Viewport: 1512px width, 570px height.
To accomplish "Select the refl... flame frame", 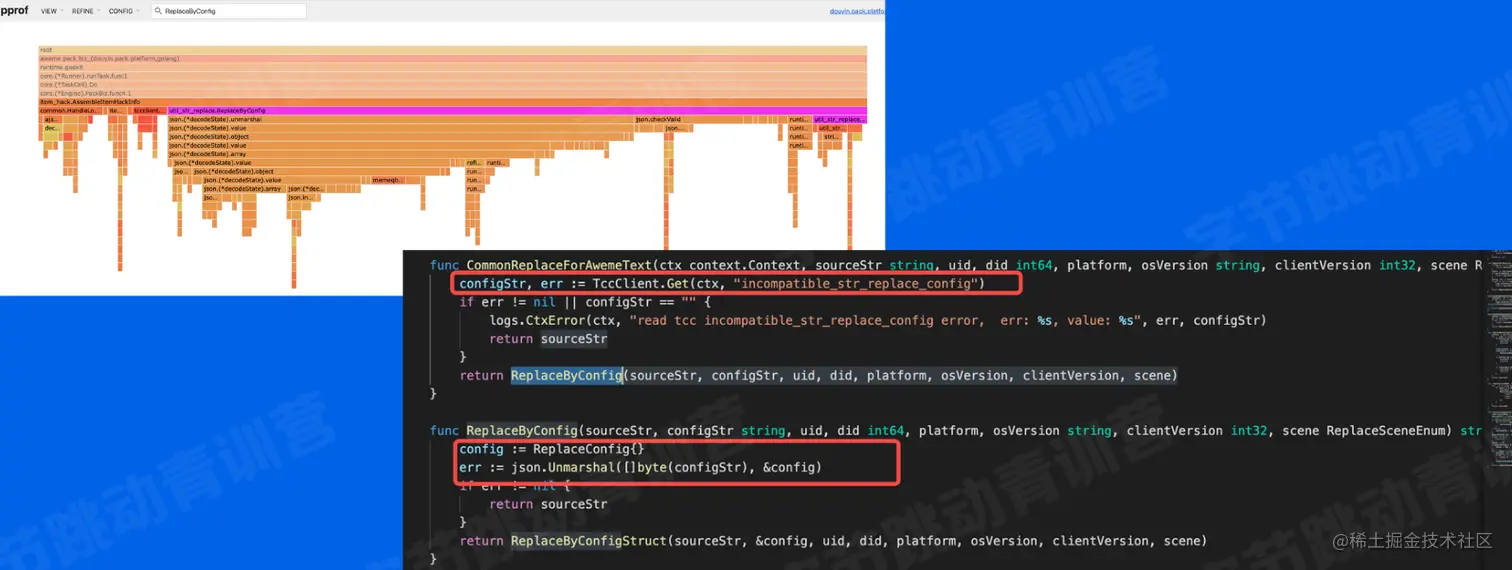I will click(475, 163).
